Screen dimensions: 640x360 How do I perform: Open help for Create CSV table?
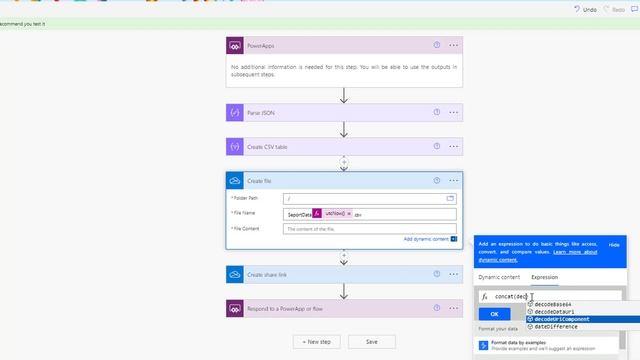[x=437, y=146]
